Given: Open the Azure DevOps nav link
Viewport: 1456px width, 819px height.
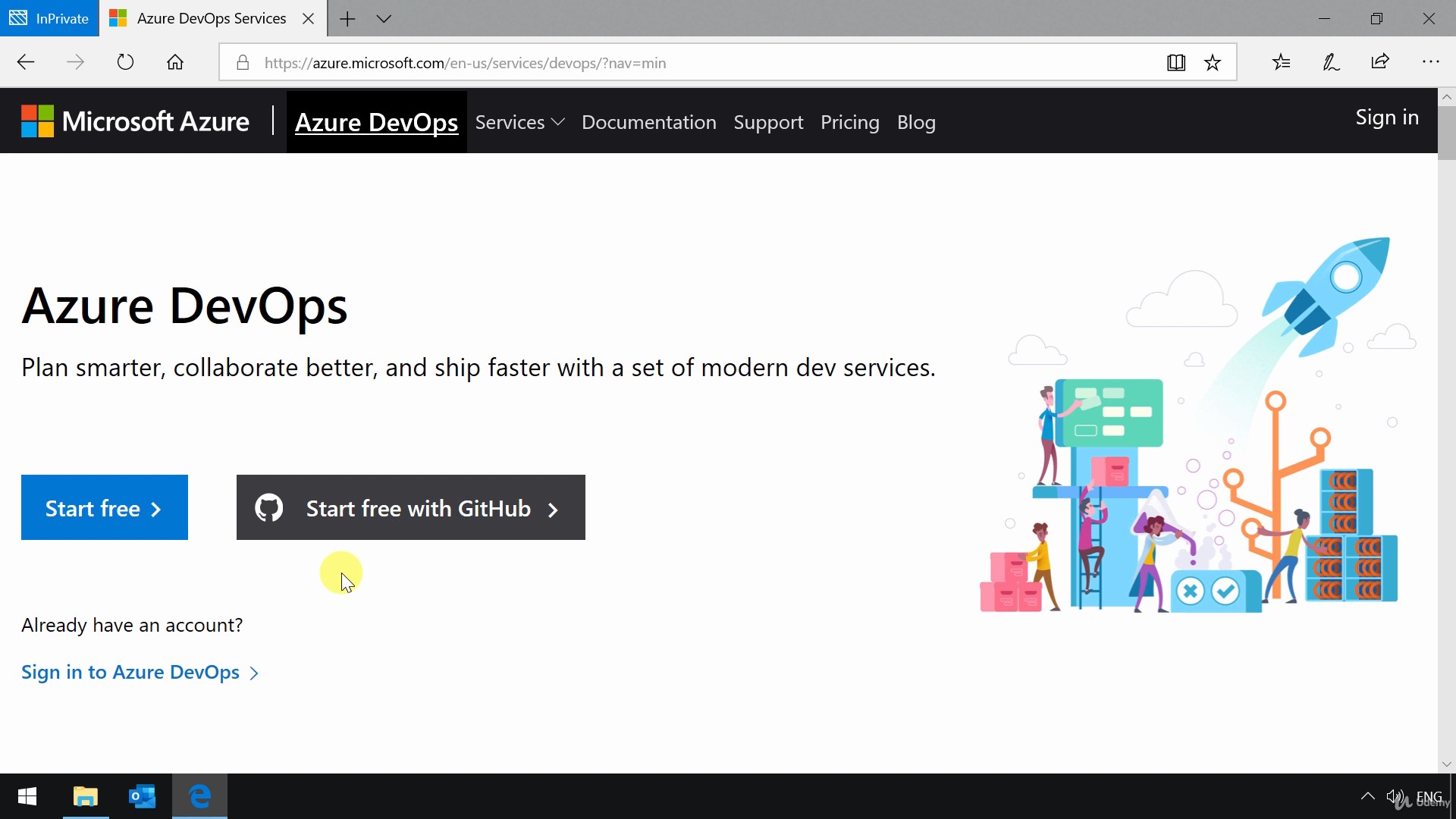Looking at the screenshot, I should pyautogui.click(x=376, y=122).
